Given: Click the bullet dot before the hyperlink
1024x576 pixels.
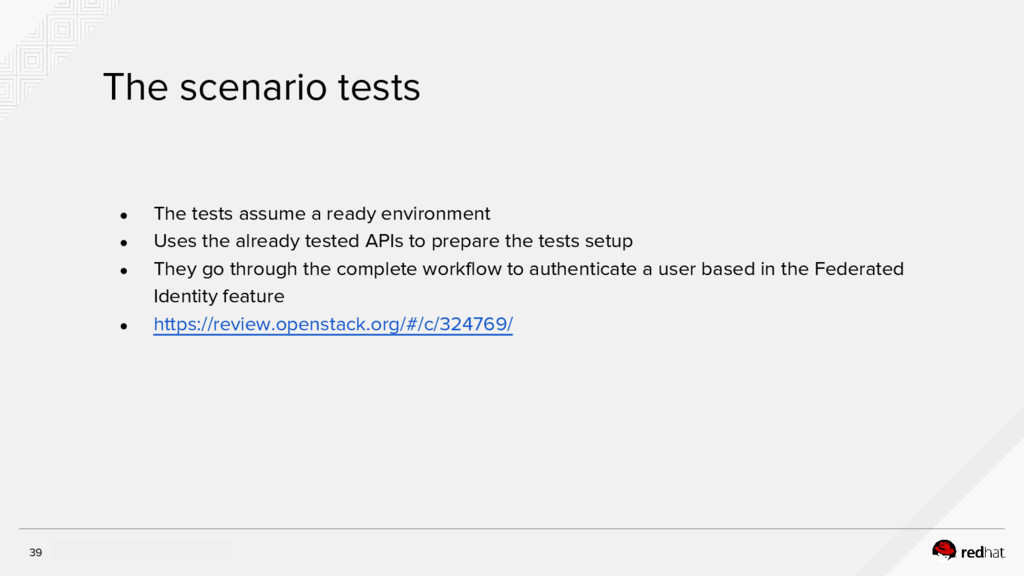Looking at the screenshot, I should click(124, 327).
